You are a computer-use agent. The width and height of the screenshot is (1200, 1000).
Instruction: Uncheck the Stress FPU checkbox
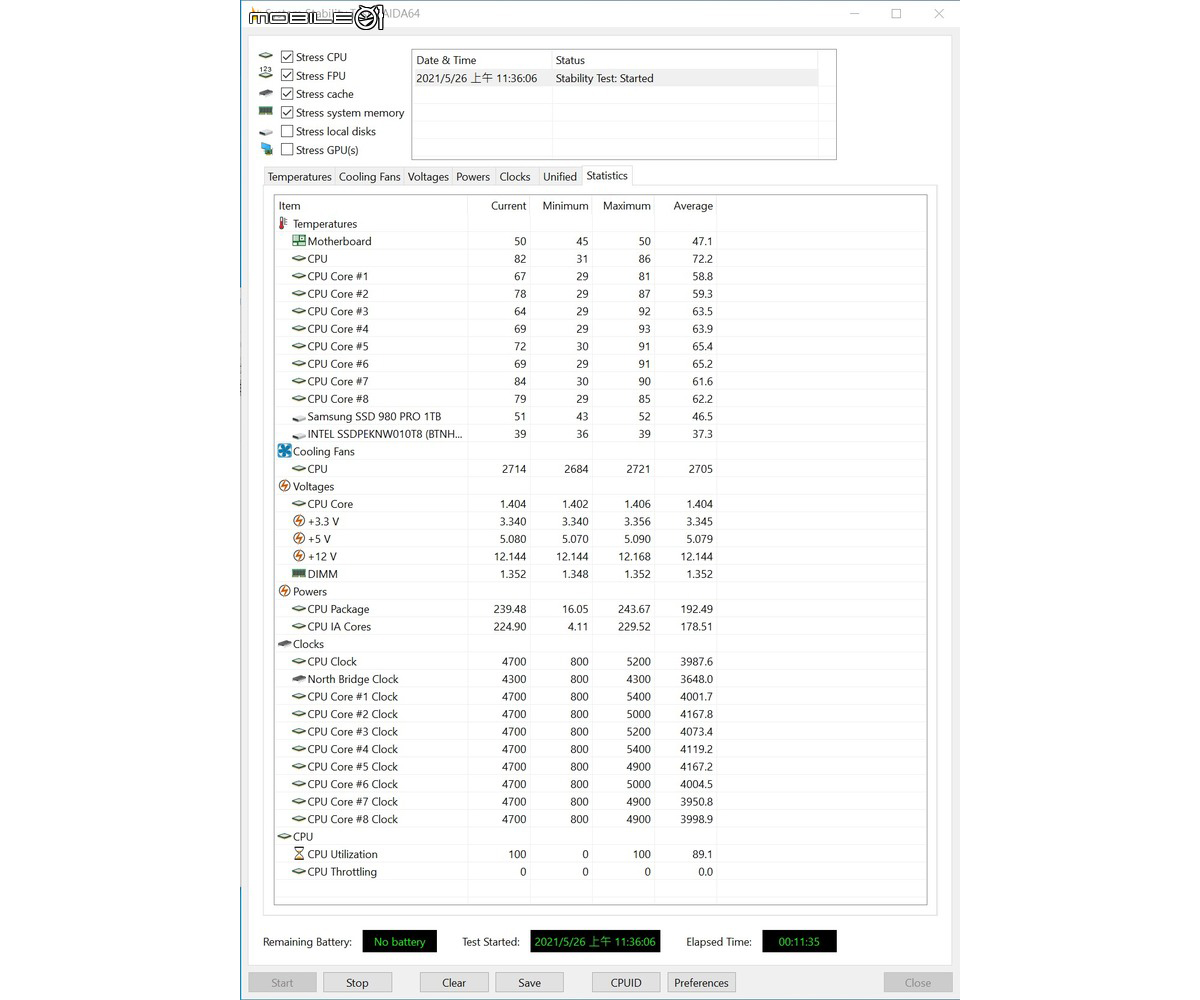click(287, 75)
